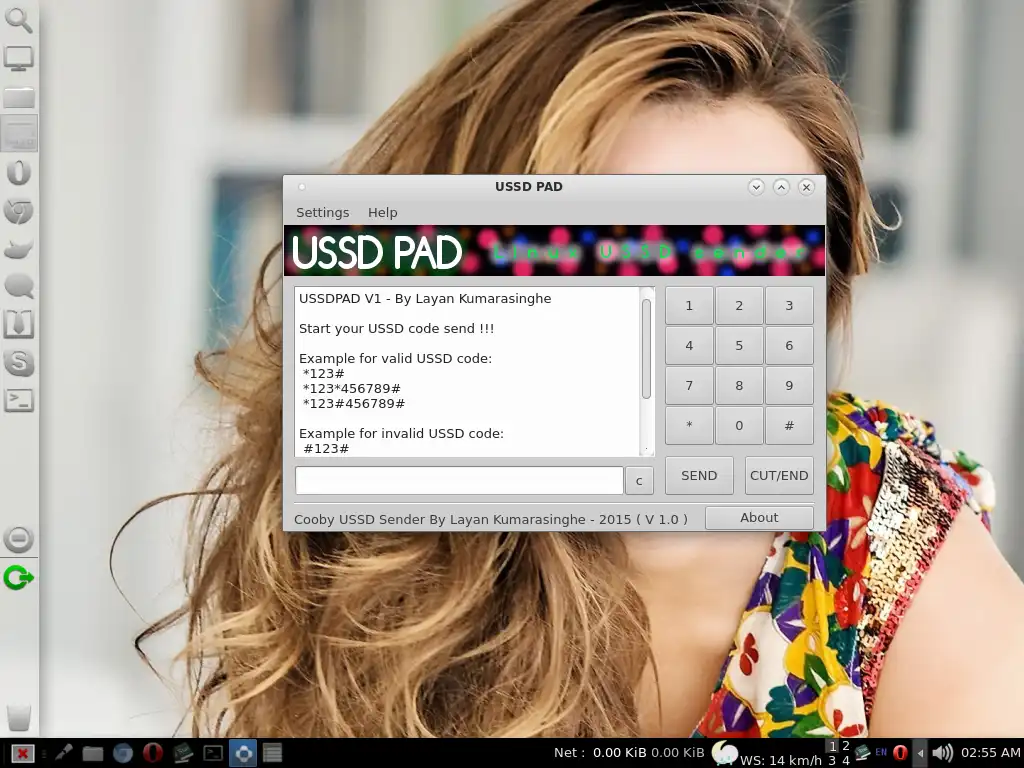Click the line 'Start your USSD code send !!!'

396,328
